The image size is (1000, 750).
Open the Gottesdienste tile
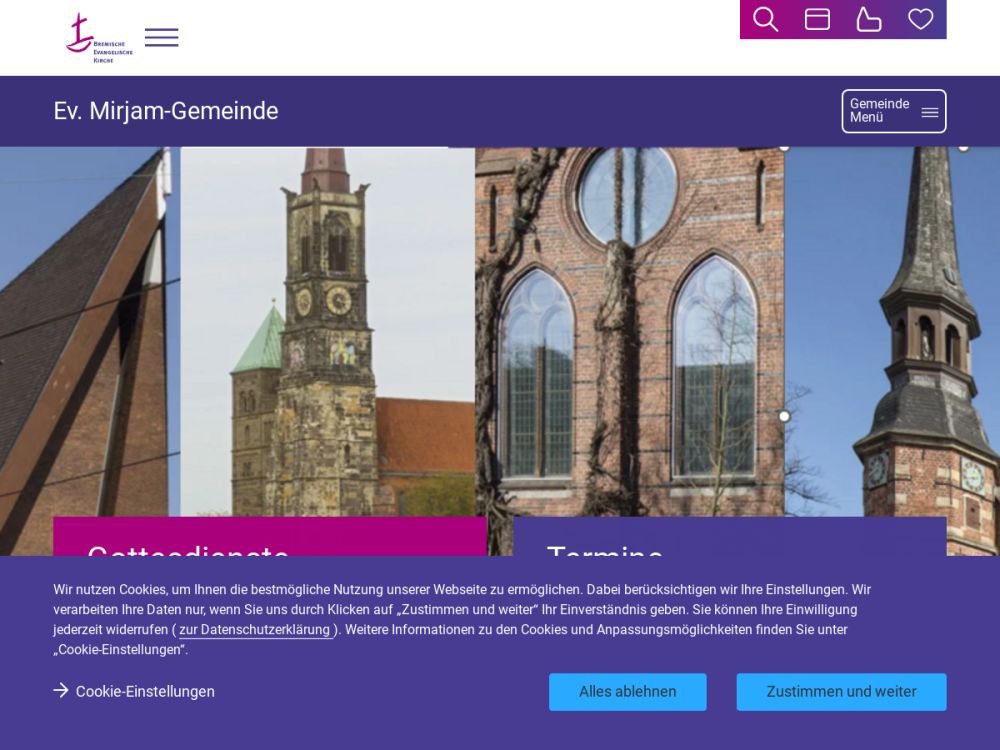(x=270, y=537)
